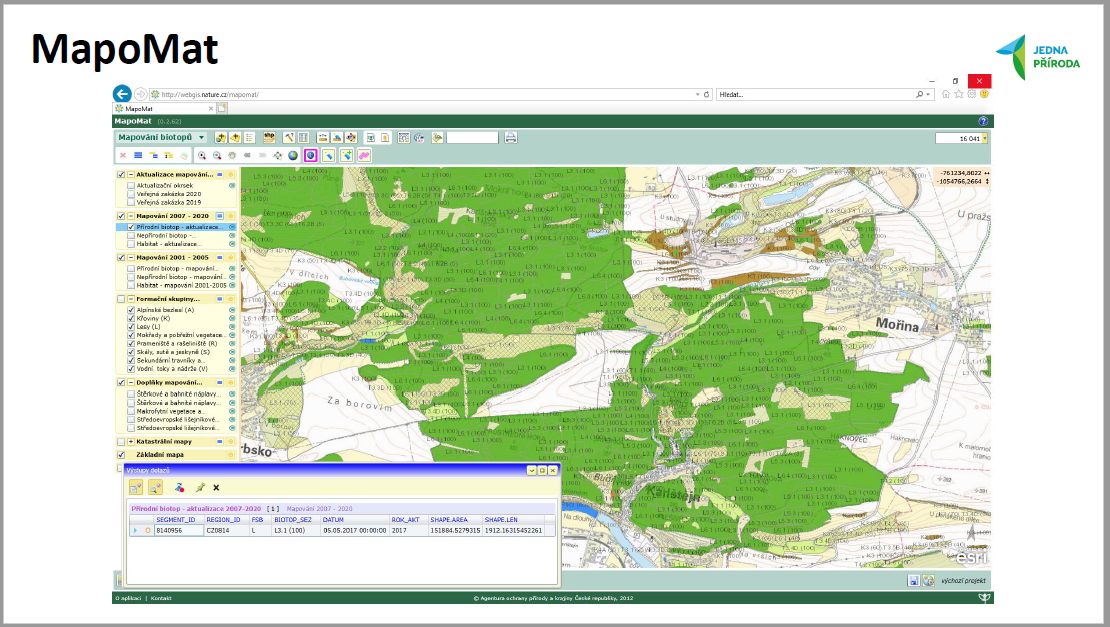Image resolution: width=1110 pixels, height=627 pixels.
Task: Uncheck the Křoviny (K) checkbox
Action: click(131, 318)
